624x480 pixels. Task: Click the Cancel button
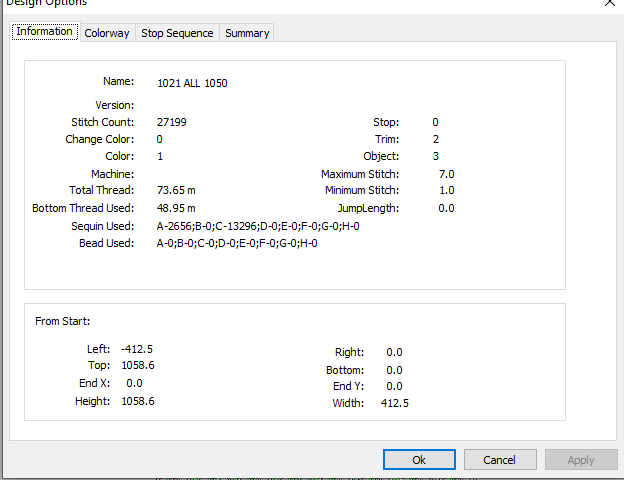coord(500,460)
